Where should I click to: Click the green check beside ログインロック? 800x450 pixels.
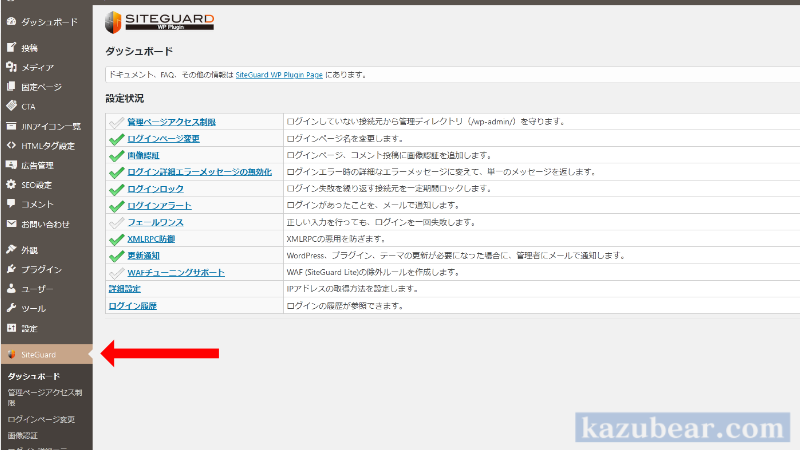pyautogui.click(x=117, y=189)
